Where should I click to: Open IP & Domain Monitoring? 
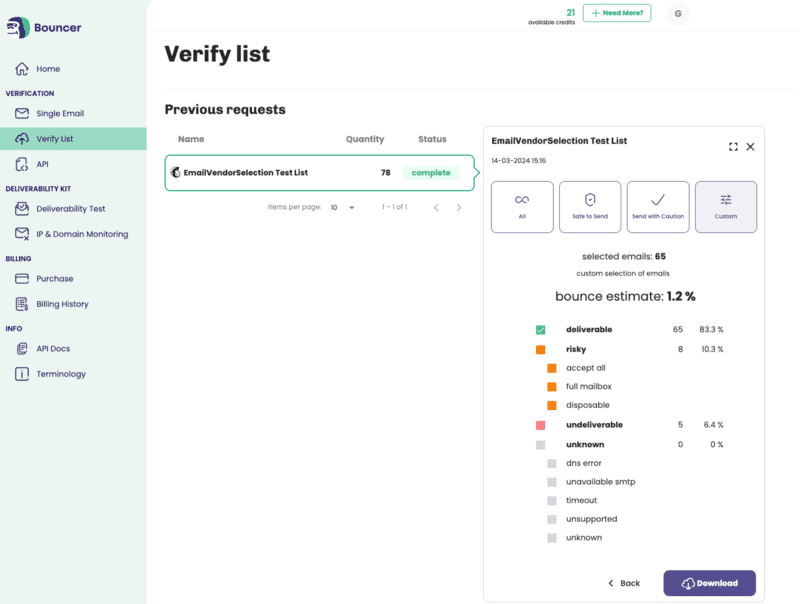pos(82,234)
